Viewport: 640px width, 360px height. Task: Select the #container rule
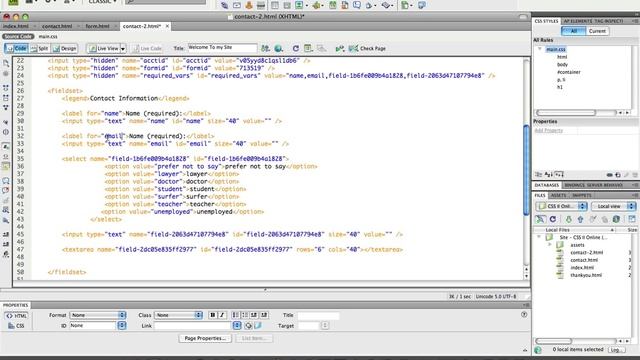(x=569, y=72)
